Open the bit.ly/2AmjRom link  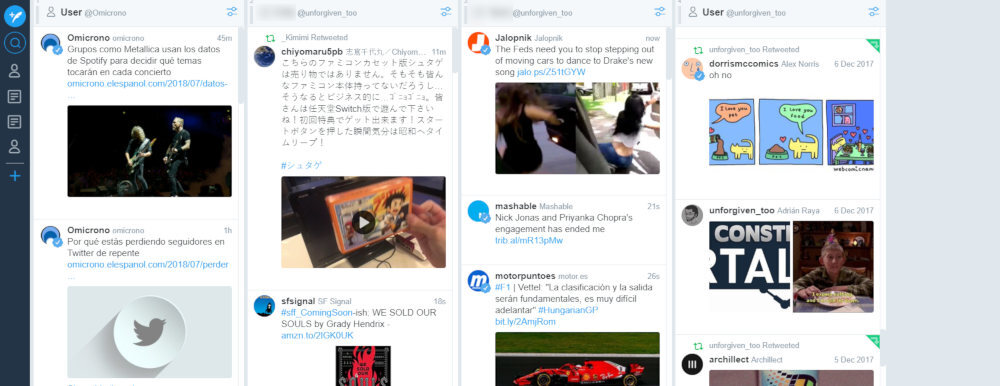(525, 322)
